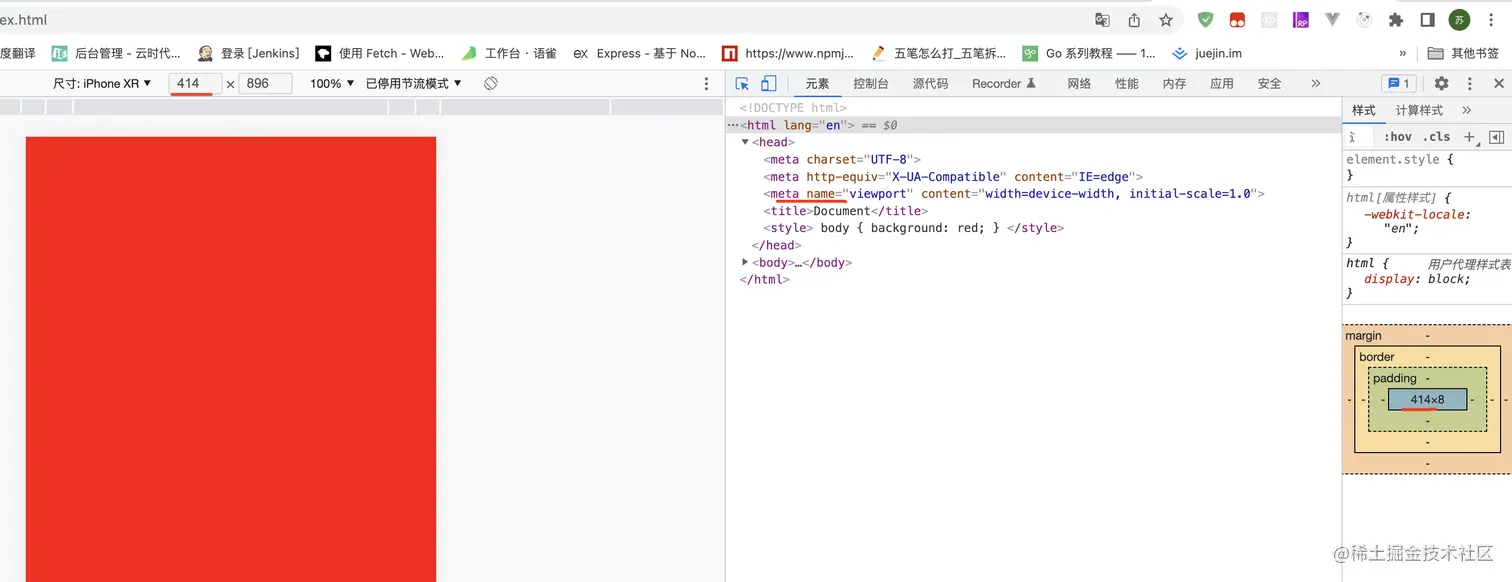
Task: Click the height field showing 896
Action: 265,84
